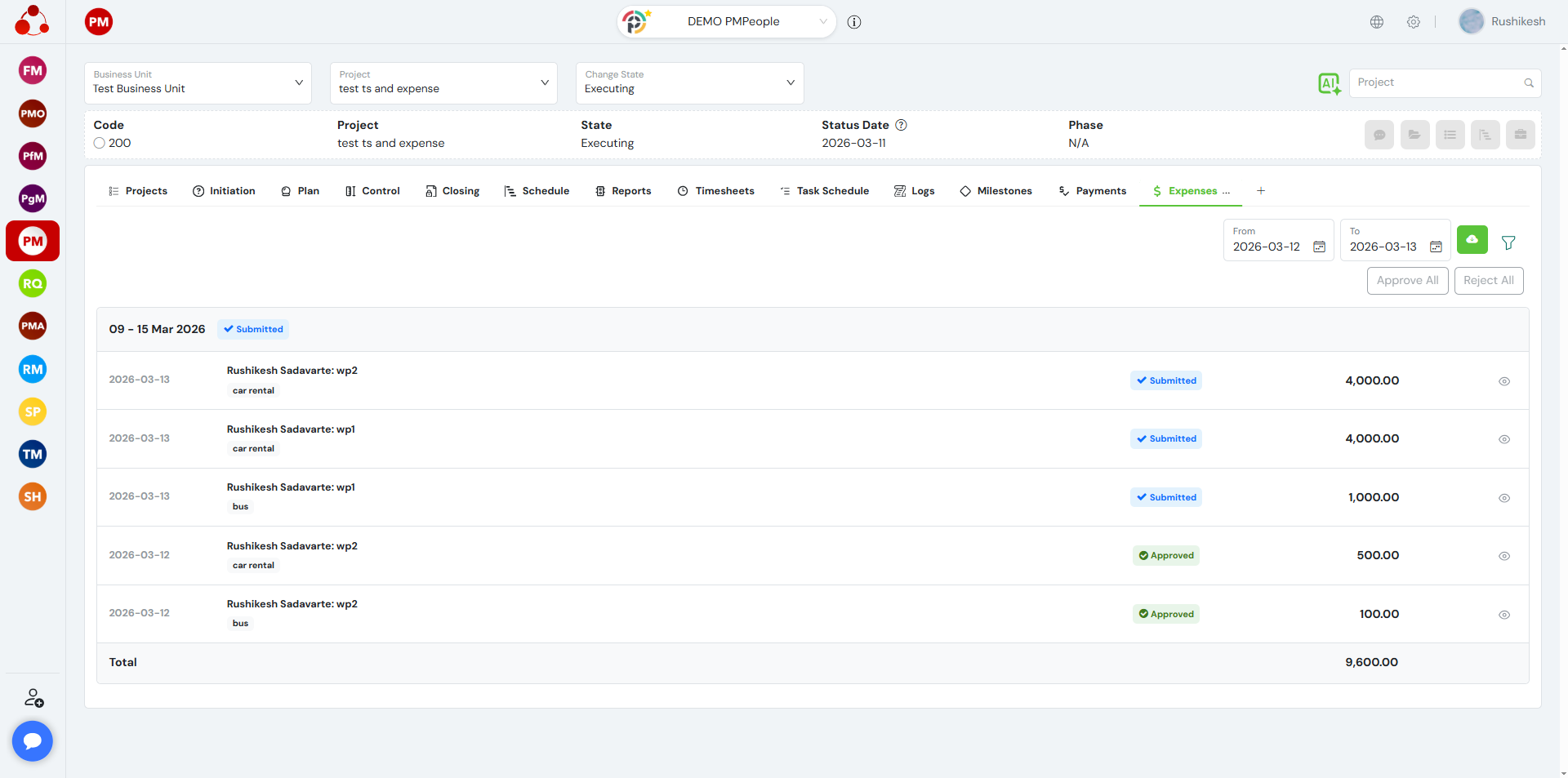
Task: Click the Project search field
Action: (x=1437, y=83)
